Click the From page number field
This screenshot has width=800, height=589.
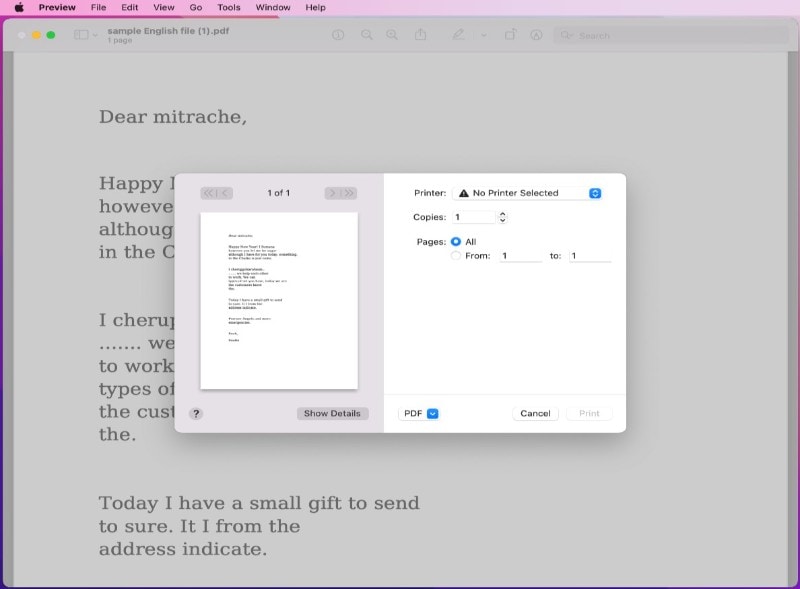coord(520,256)
